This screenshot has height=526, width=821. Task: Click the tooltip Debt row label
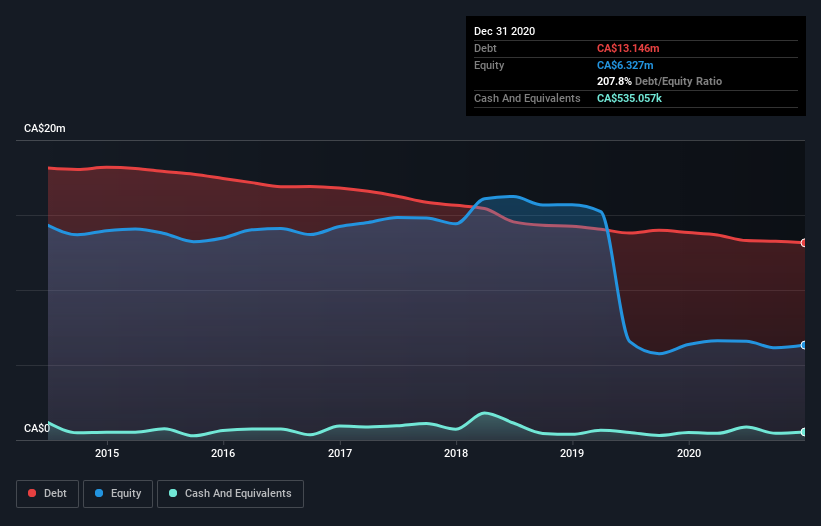[x=485, y=48]
